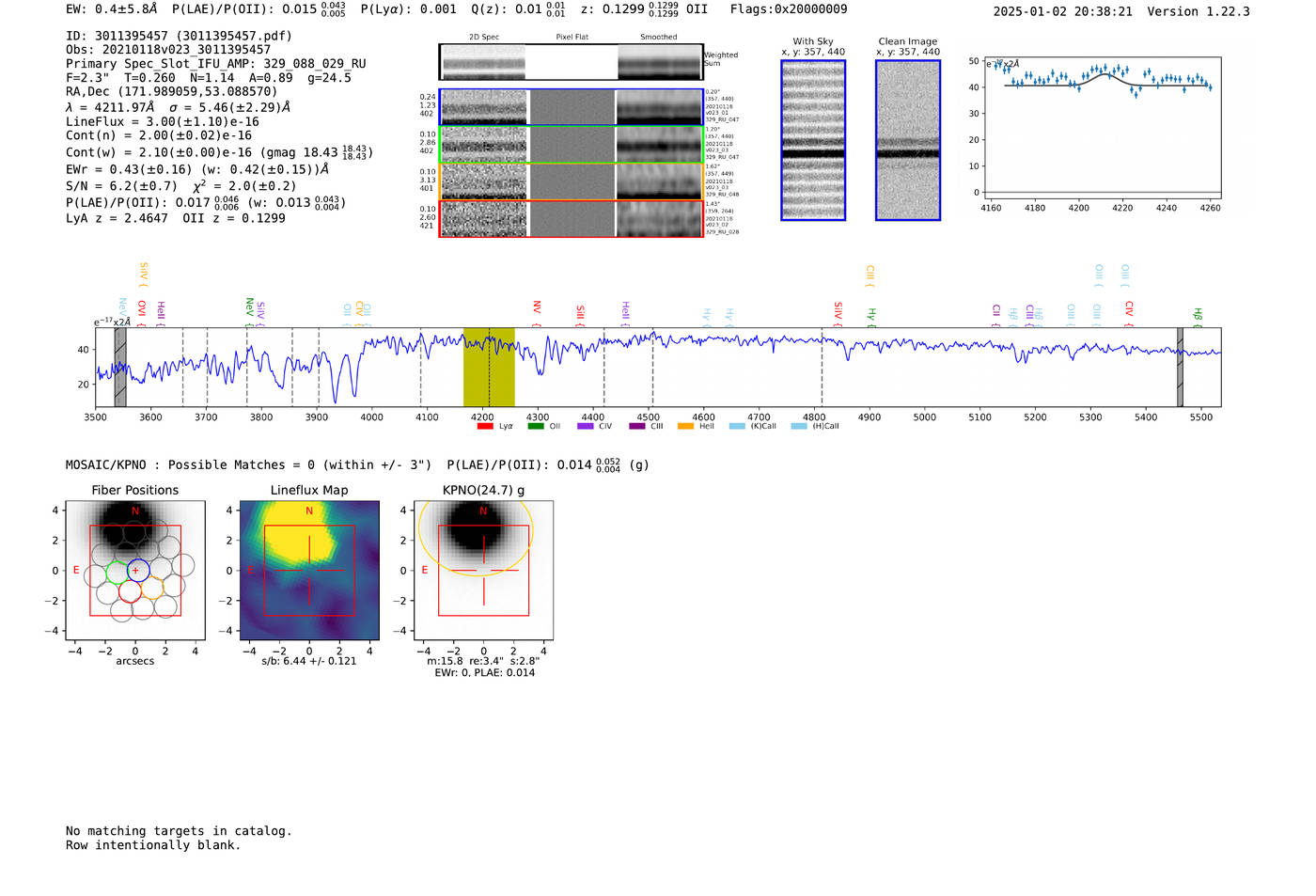This screenshot has width=1316, height=896.
Task: Click the red NV line label
Action: point(537,314)
